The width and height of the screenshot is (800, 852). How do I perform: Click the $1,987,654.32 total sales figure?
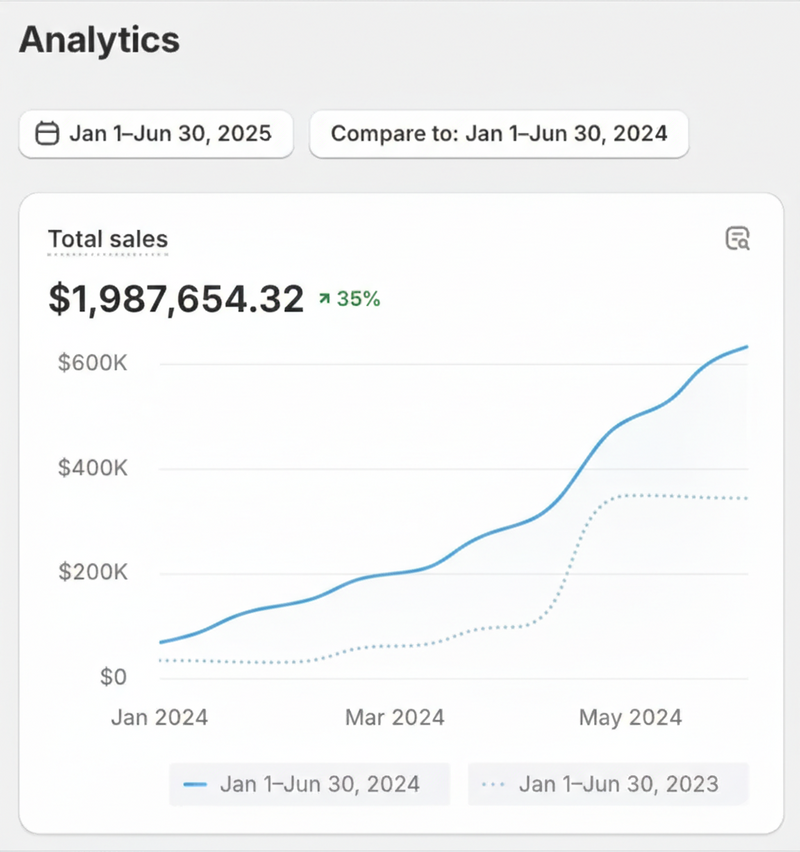click(x=176, y=299)
